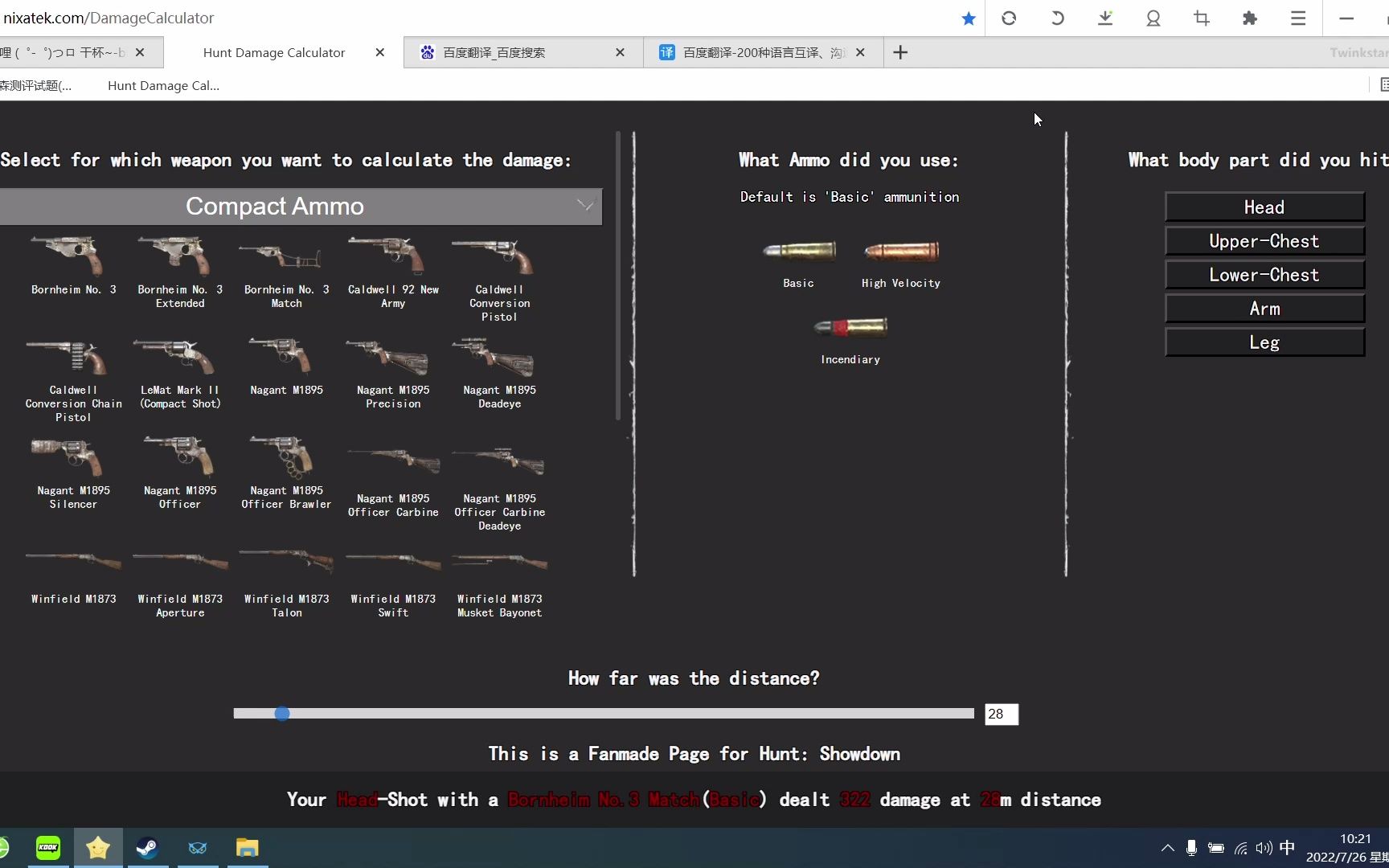Bookmark page with the blue star icon

click(969, 18)
